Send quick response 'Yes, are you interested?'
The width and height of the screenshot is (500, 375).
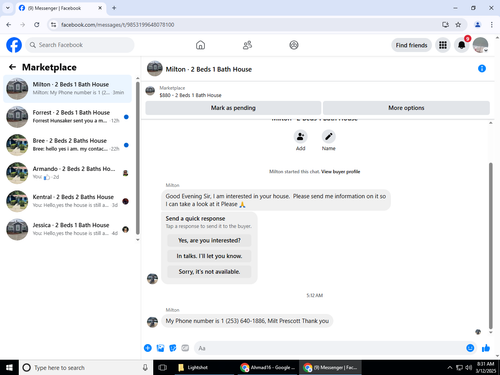(209, 240)
